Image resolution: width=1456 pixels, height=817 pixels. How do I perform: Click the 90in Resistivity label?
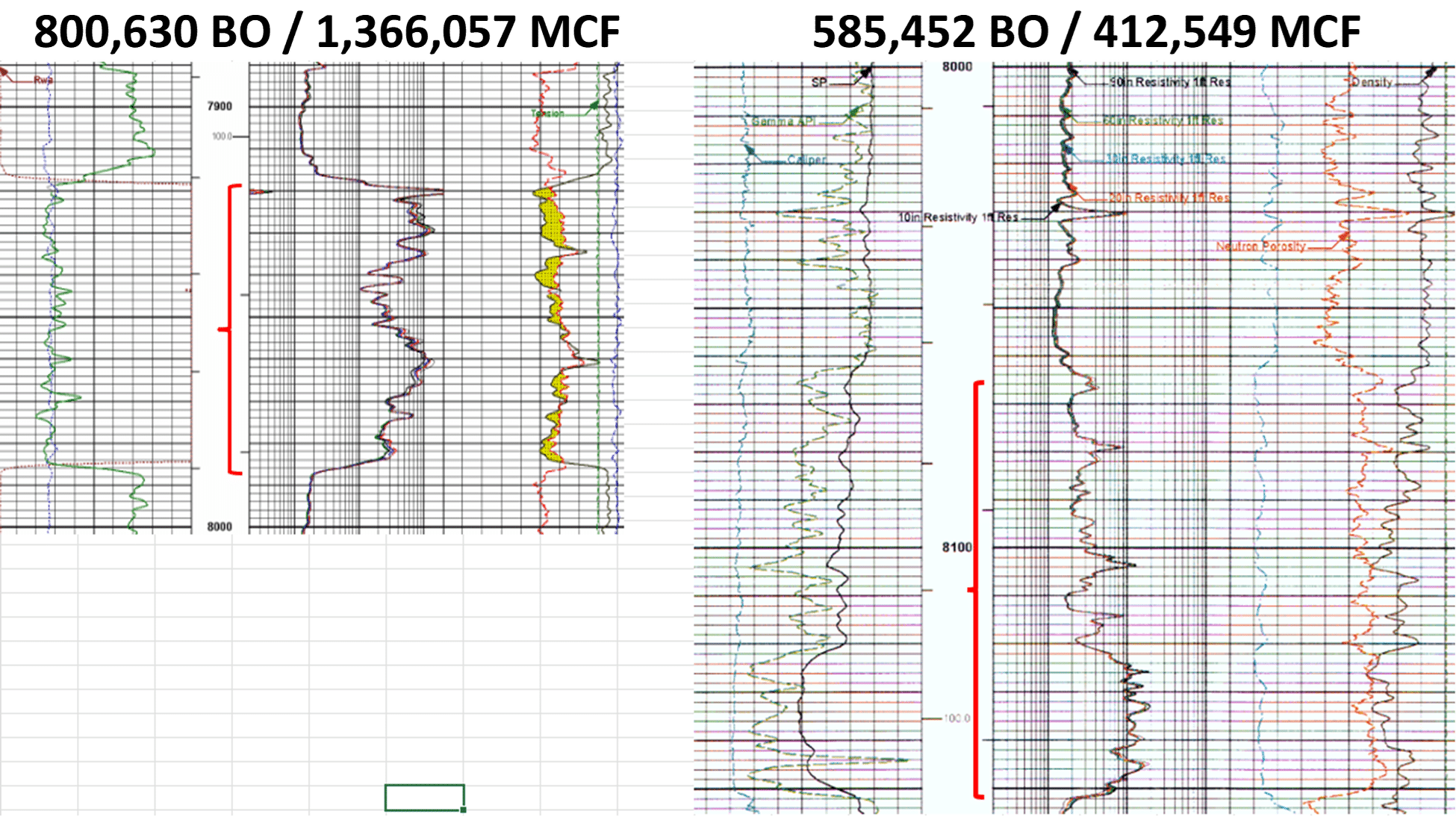[x=1169, y=82]
